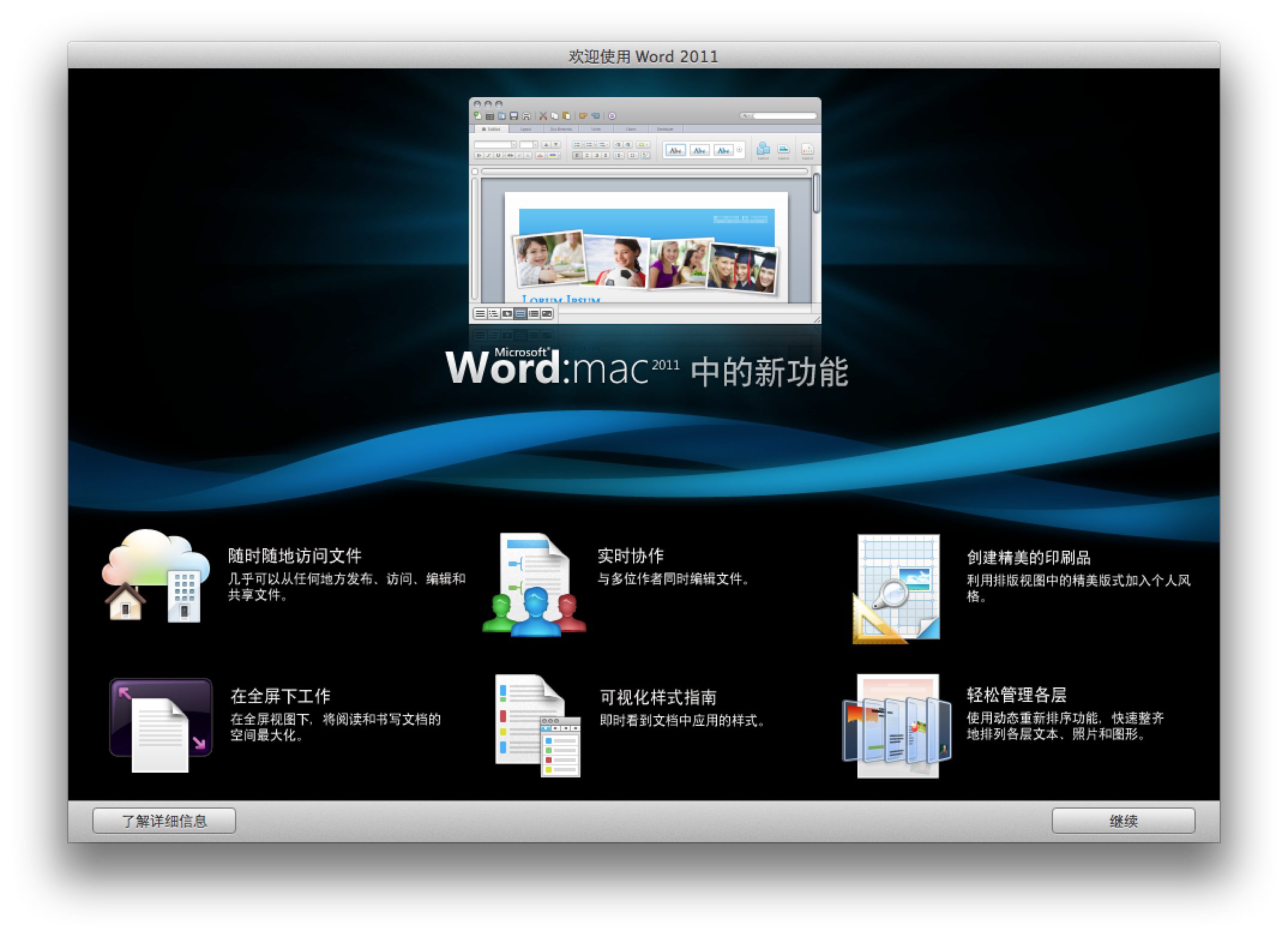Click the Copy icon in the toolbar
The width and height of the screenshot is (1288, 937).
(x=555, y=116)
